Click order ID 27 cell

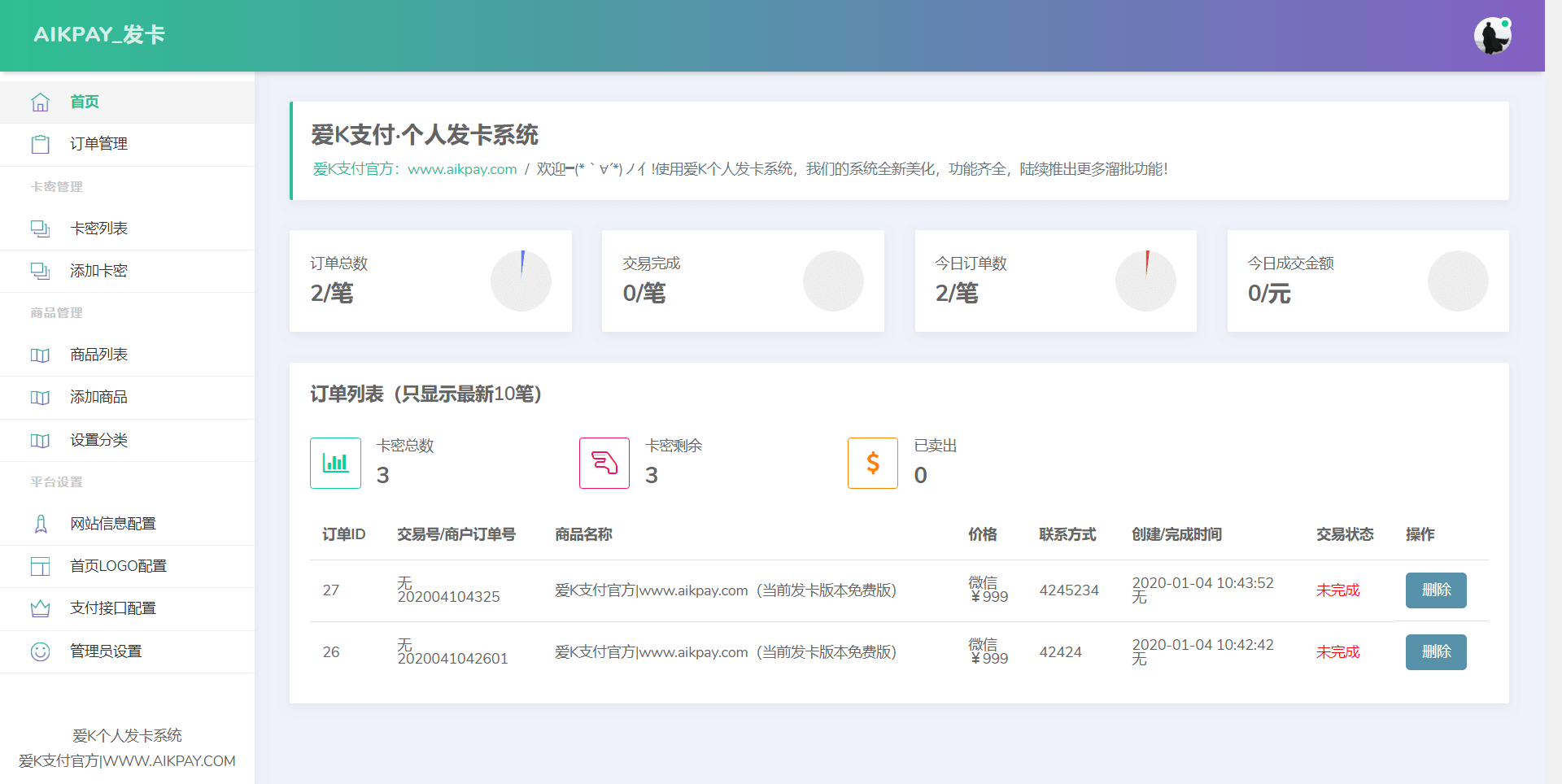pyautogui.click(x=331, y=590)
